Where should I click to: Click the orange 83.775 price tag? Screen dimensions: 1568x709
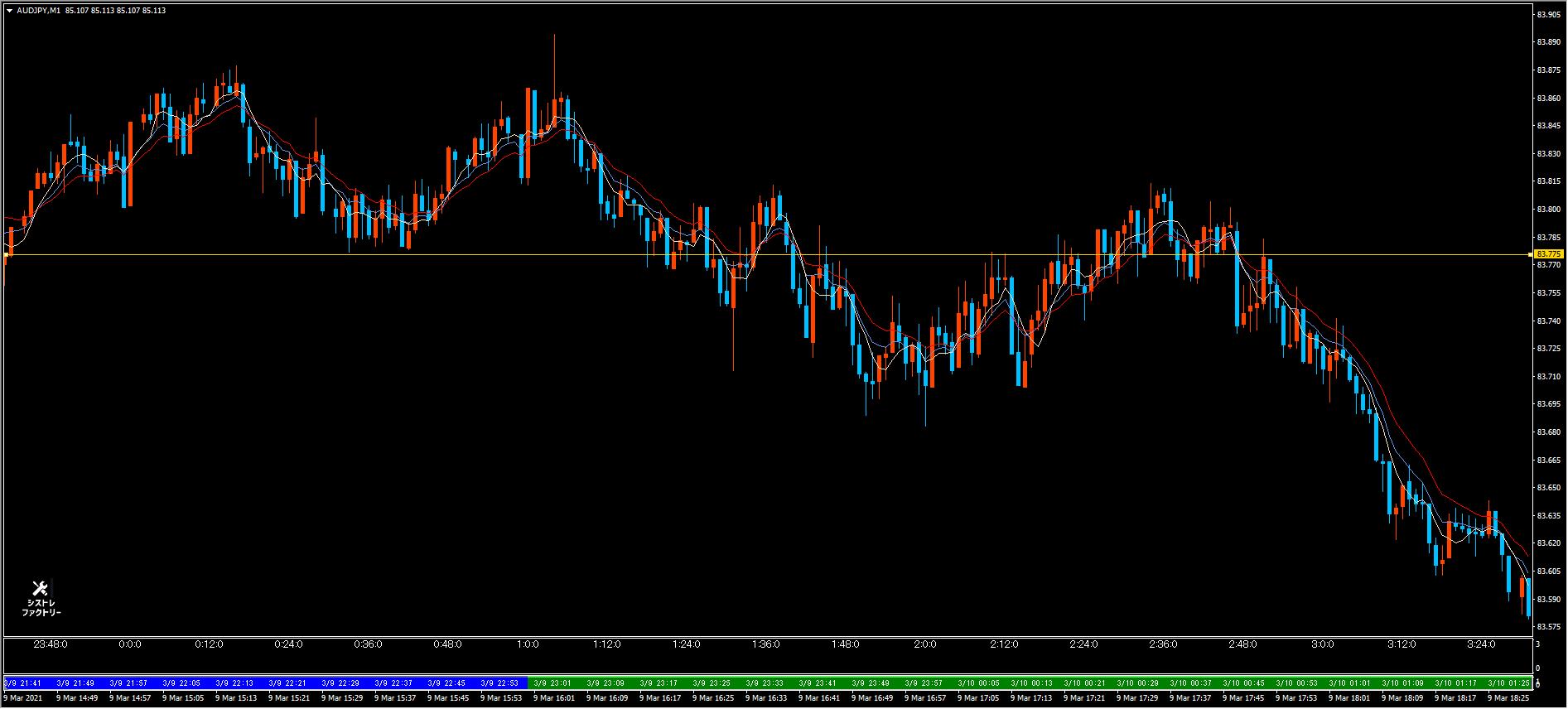coord(1548,253)
